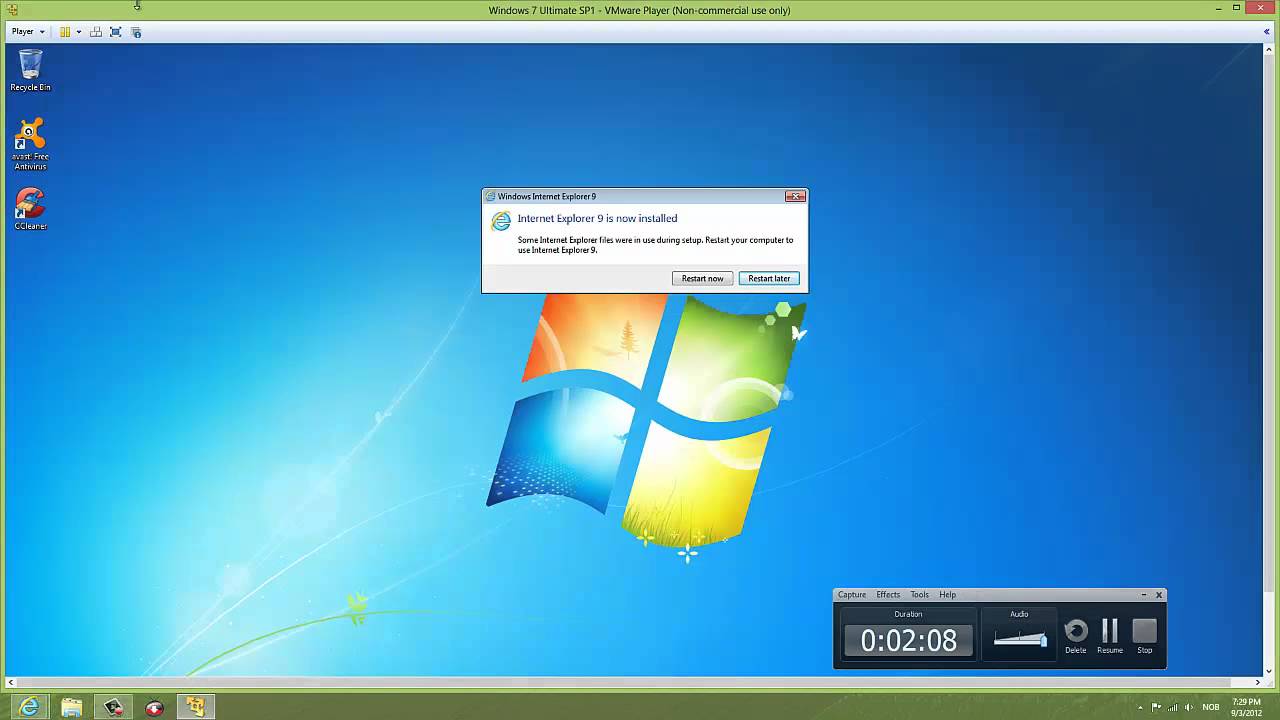Open the Help menu in recorder
The width and height of the screenshot is (1280, 720).
(947, 595)
